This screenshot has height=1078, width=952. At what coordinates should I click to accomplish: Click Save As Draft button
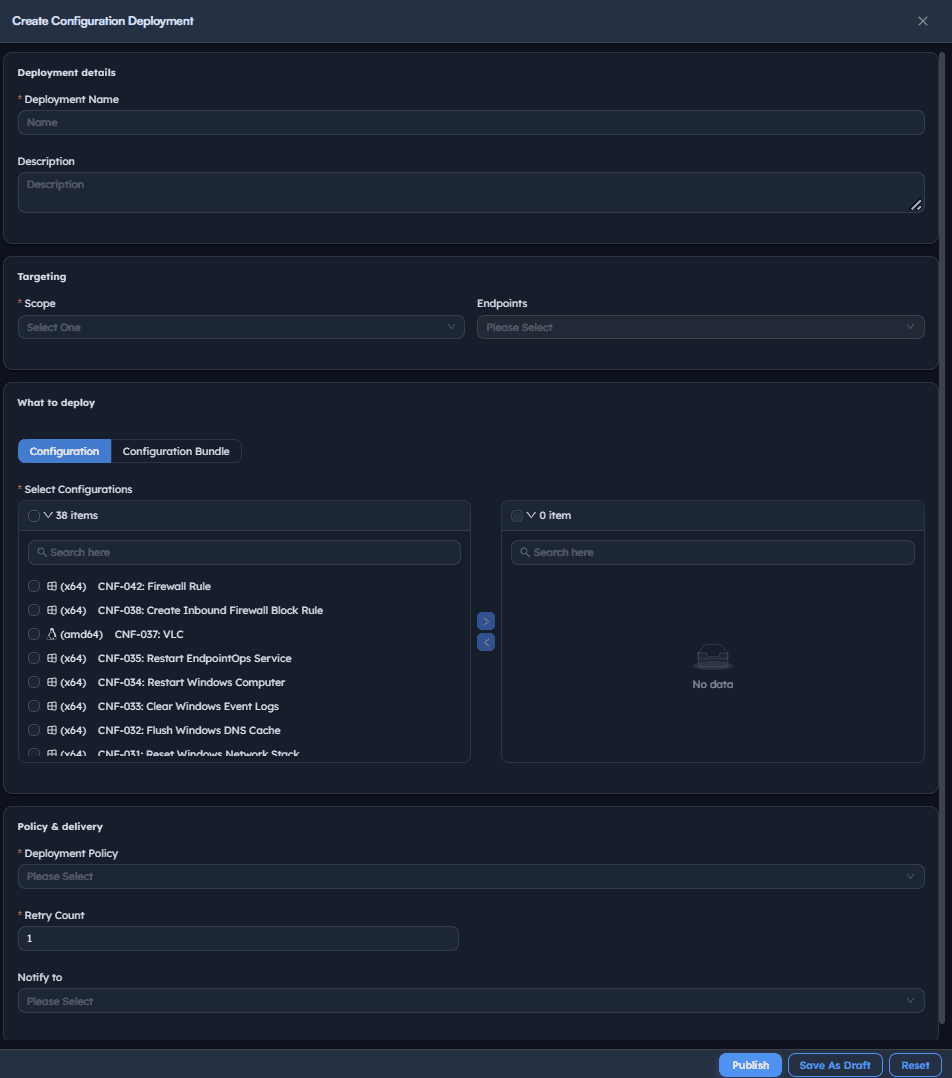[835, 1066]
